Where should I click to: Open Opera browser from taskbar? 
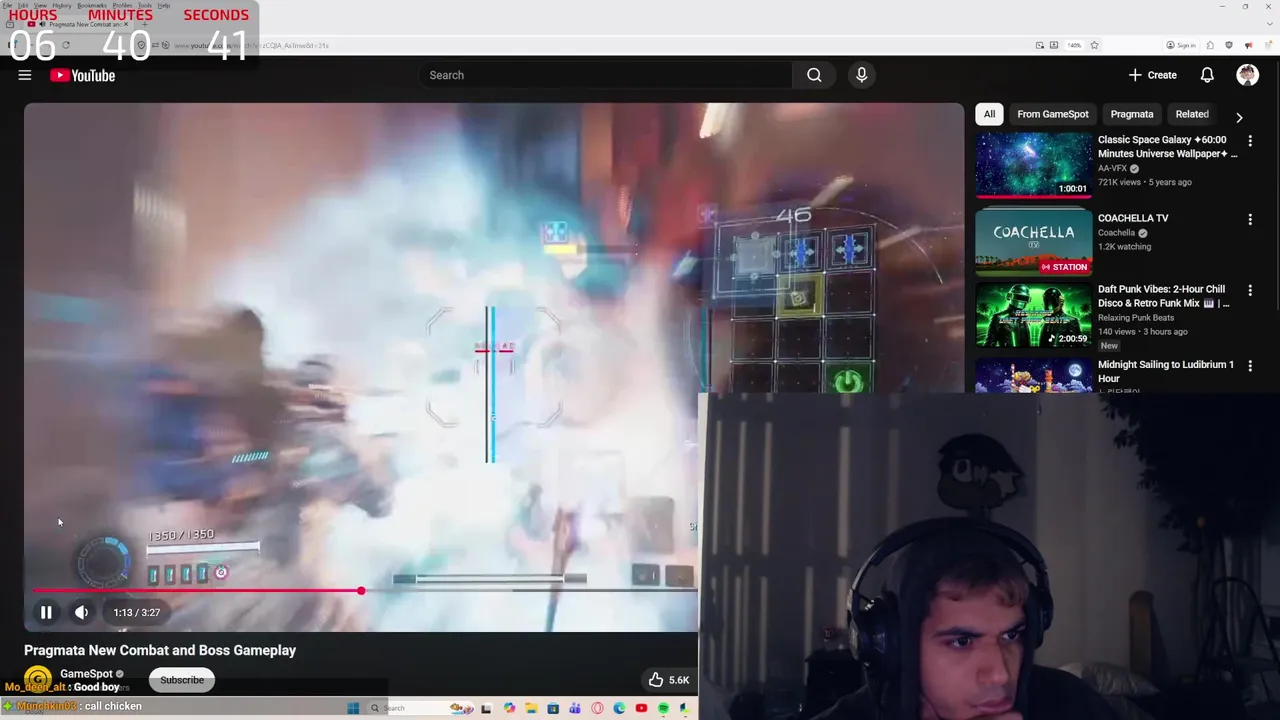[597, 708]
